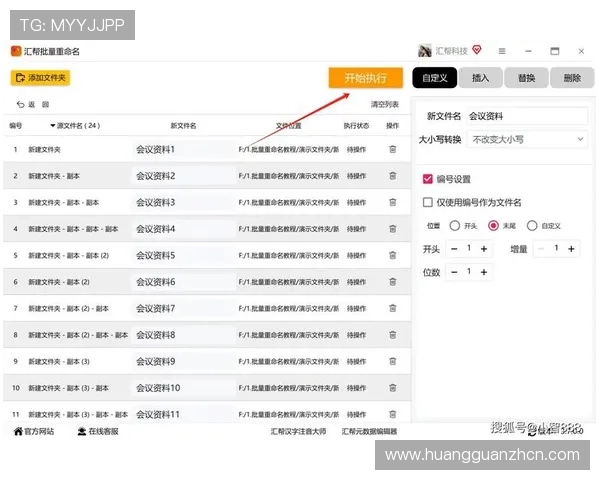Click source name 新建文件夹 - 副本 (3)

(x=59, y=361)
